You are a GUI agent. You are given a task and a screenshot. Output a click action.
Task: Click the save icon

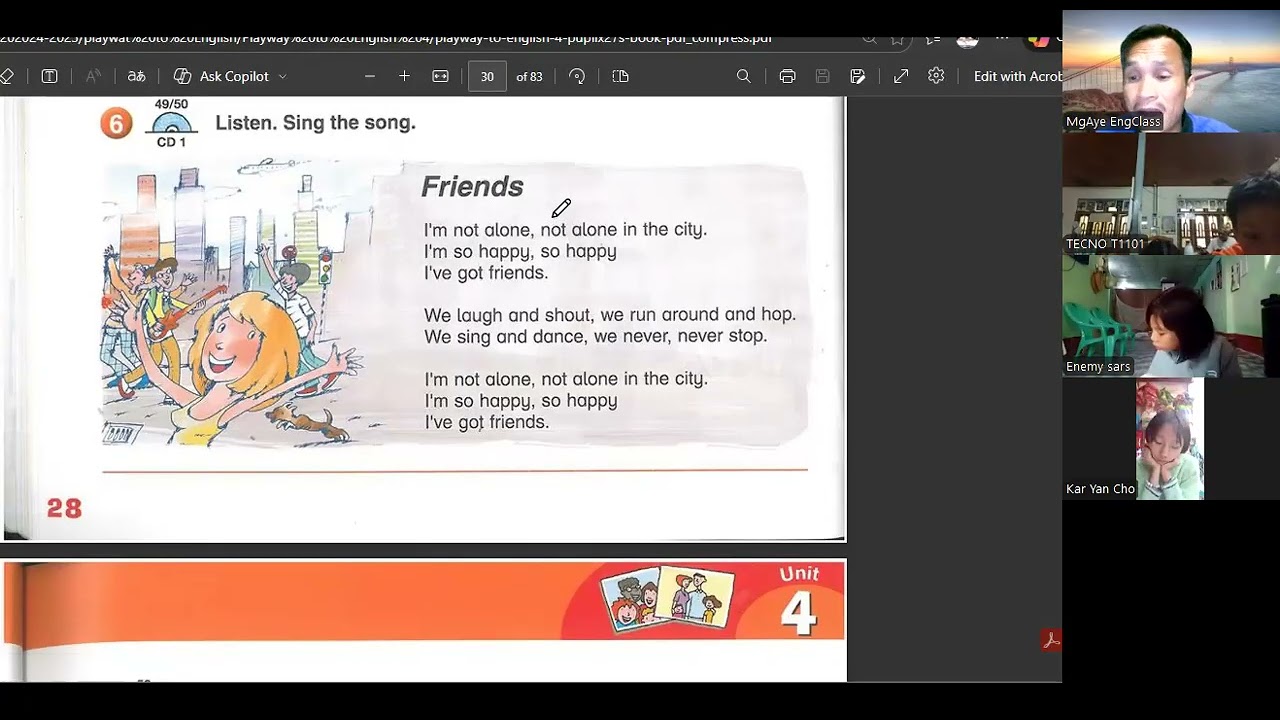click(822, 76)
